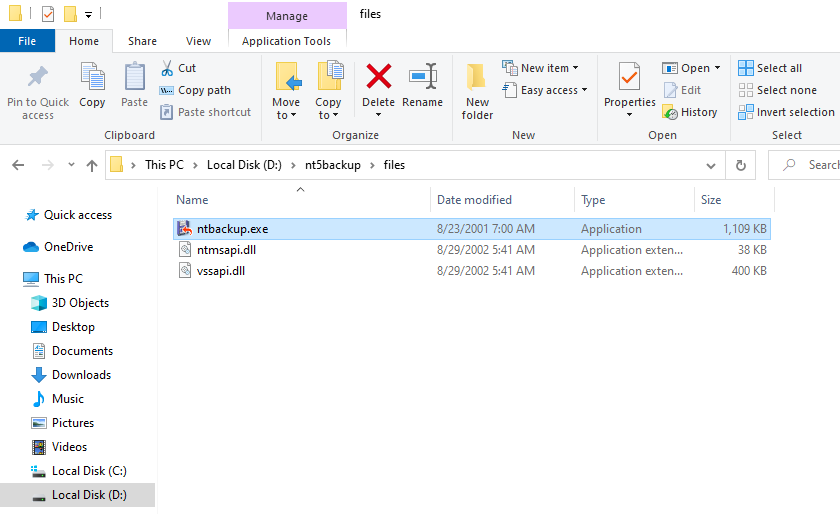The image size is (840, 514).
Task: Click the Properties checkmark icon
Action: (629, 76)
